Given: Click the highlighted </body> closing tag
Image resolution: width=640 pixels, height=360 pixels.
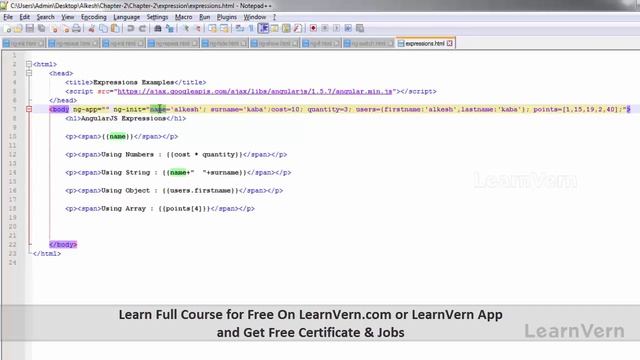Looking at the screenshot, I should 63,244.
